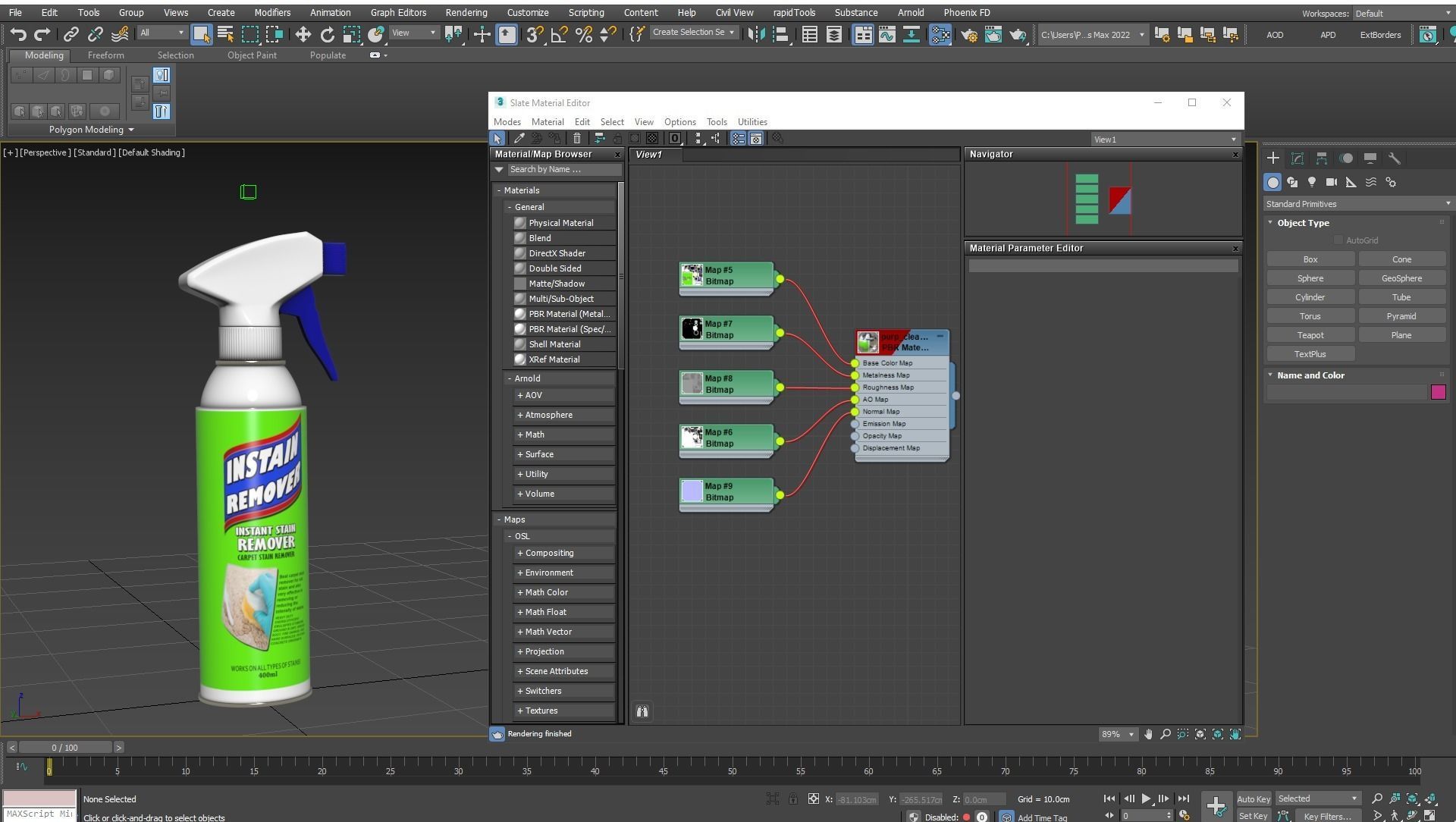
Task: Switch to the Freeform ribbon tab
Action: coord(105,55)
